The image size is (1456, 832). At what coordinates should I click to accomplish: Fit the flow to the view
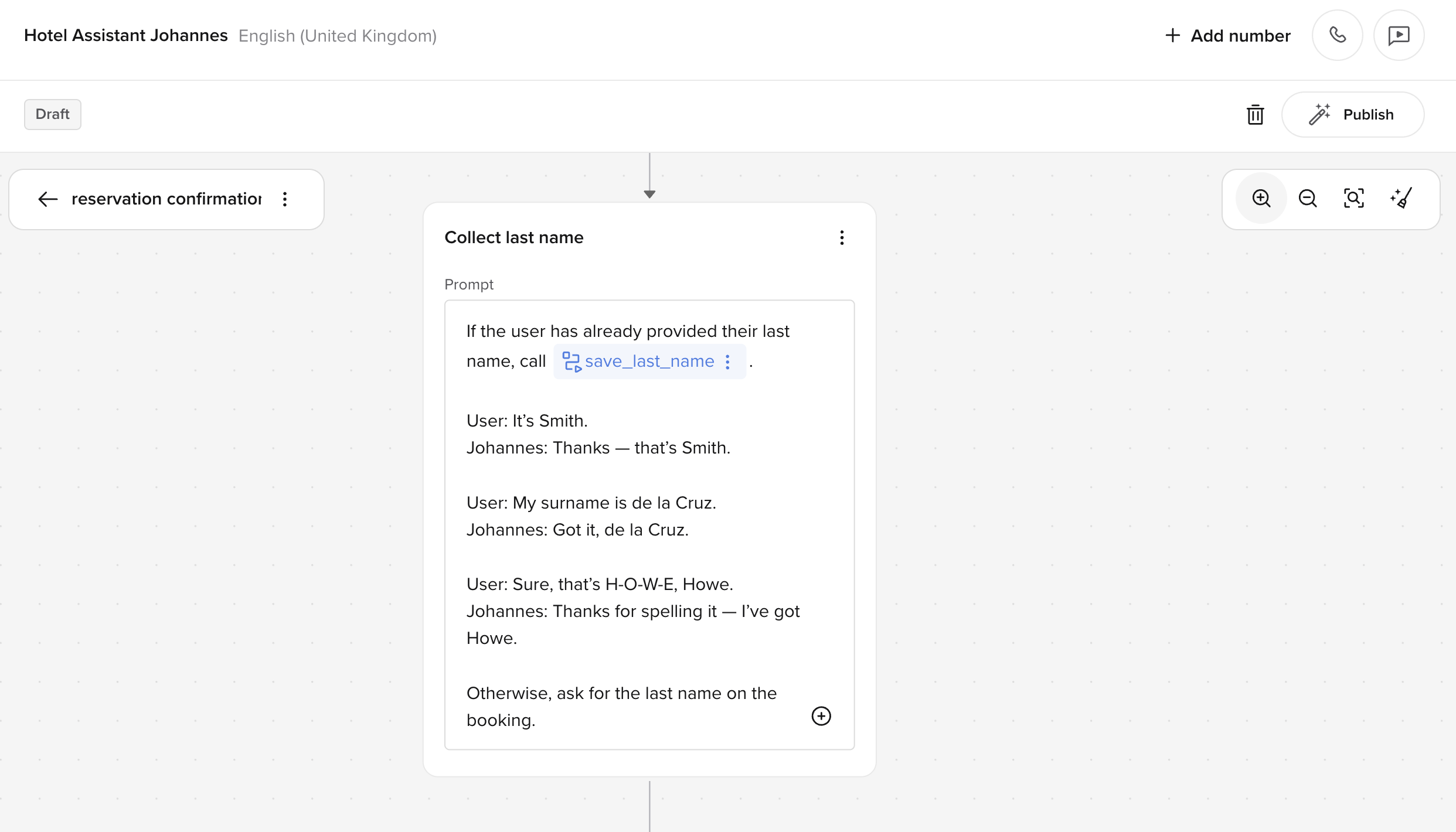1354,199
